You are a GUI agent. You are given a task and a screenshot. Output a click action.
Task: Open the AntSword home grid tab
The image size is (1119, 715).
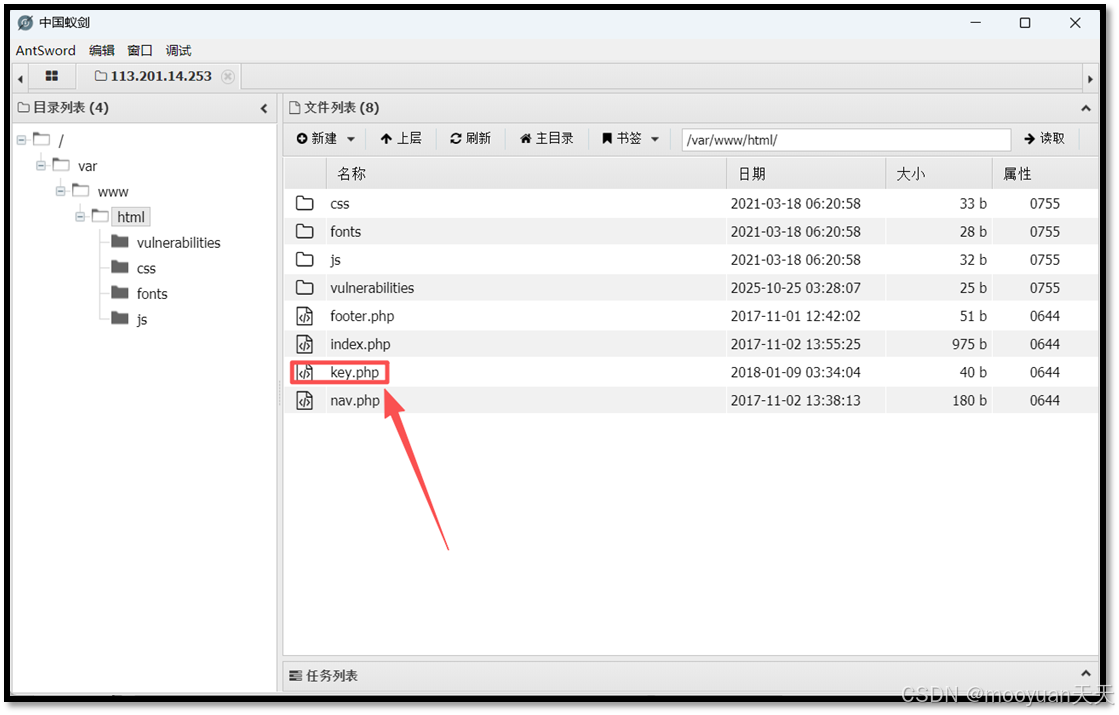51,76
